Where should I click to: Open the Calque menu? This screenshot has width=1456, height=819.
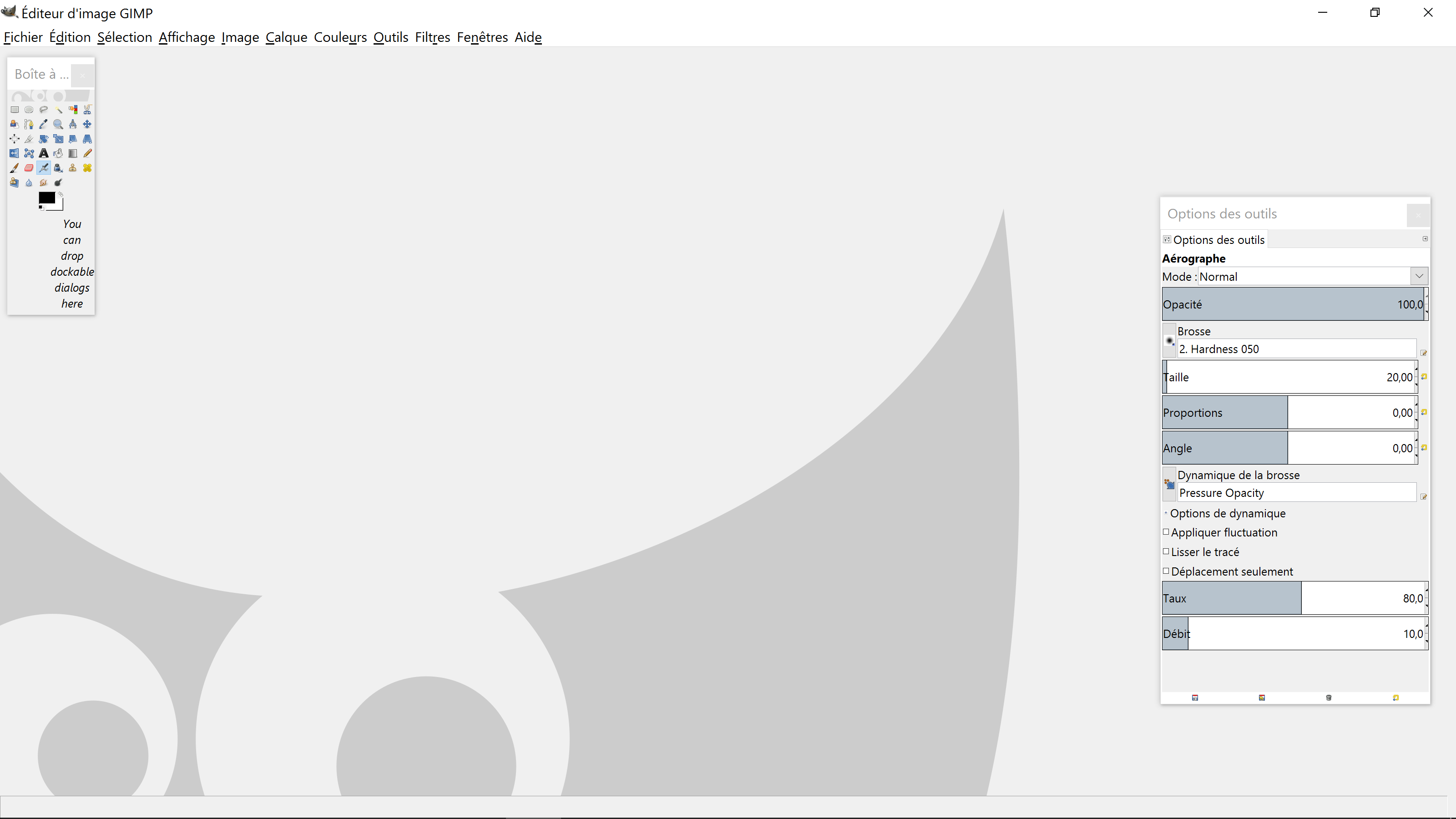coord(287,37)
